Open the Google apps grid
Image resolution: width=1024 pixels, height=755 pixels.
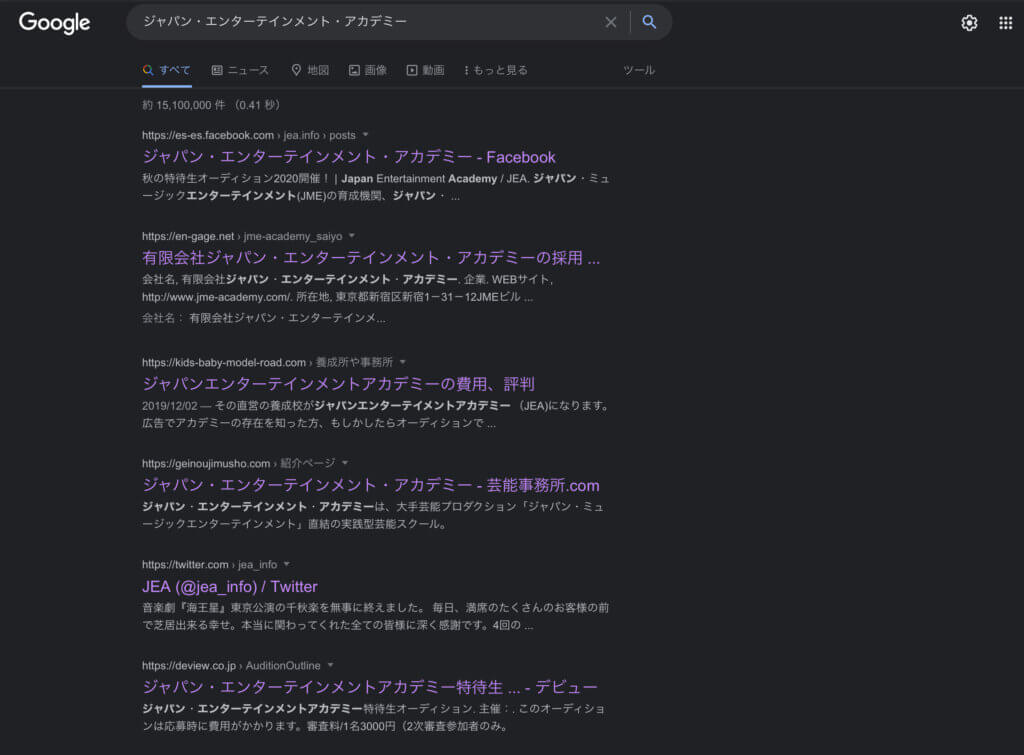pos(1005,23)
